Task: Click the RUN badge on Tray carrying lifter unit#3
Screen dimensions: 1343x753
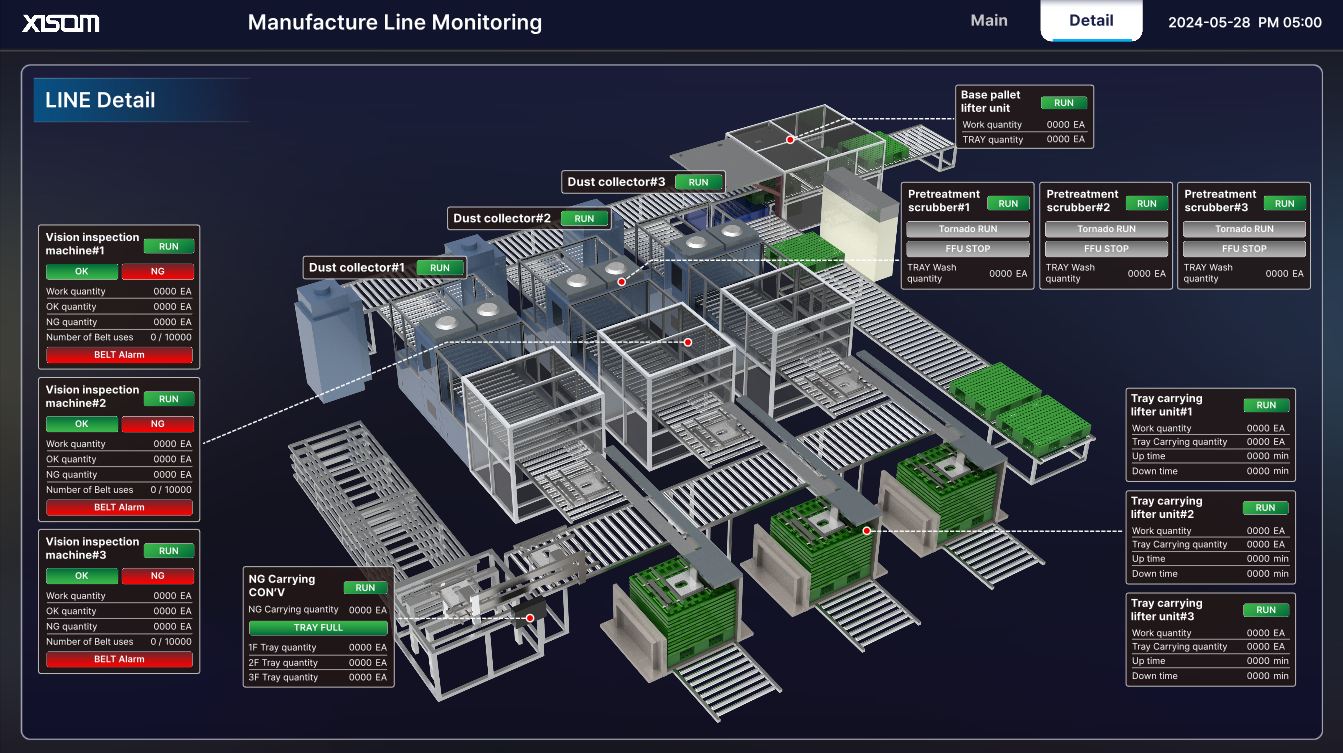Action: coord(1266,609)
